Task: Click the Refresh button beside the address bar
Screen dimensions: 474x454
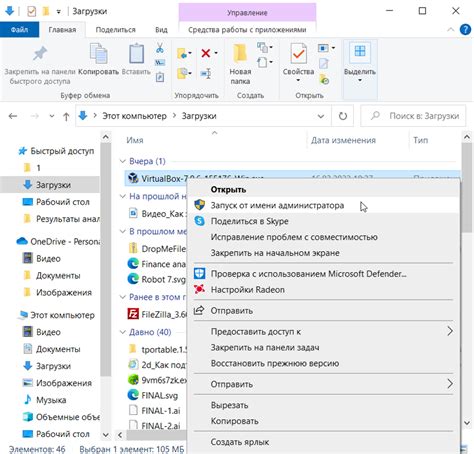Action: (343, 116)
